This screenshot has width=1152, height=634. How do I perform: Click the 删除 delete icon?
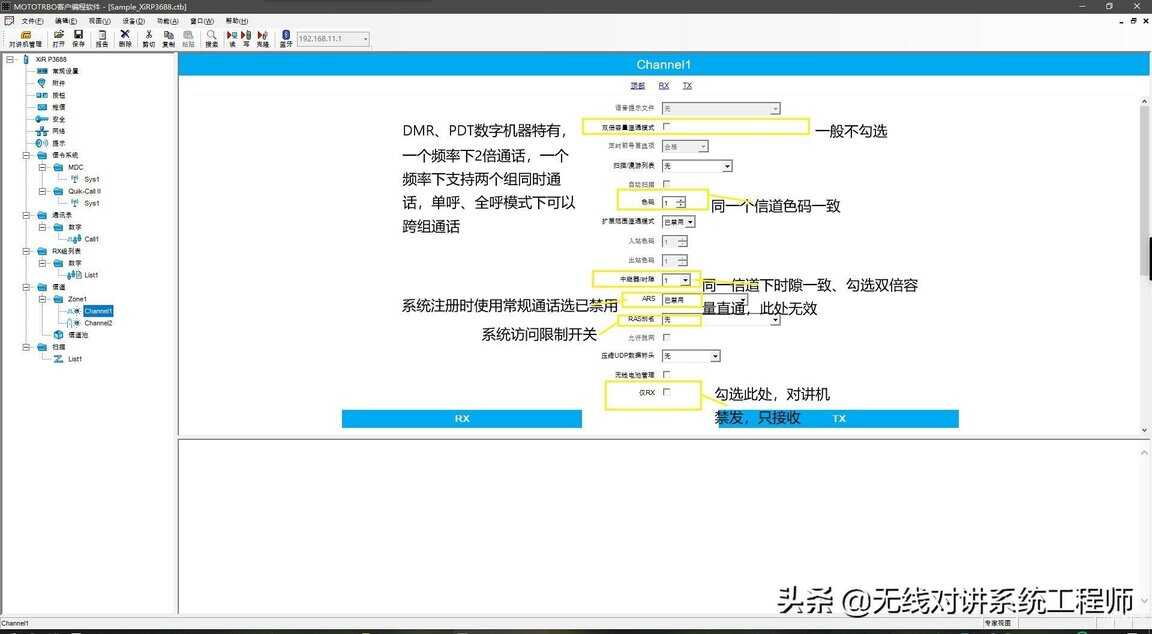point(125,38)
